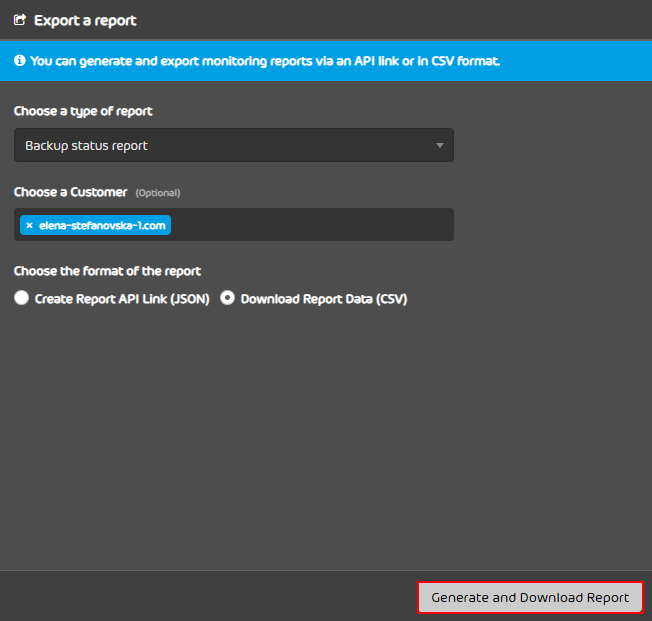Image resolution: width=652 pixels, height=621 pixels.
Task: Click the Choose a Customer label
Action: pyautogui.click(x=70, y=192)
